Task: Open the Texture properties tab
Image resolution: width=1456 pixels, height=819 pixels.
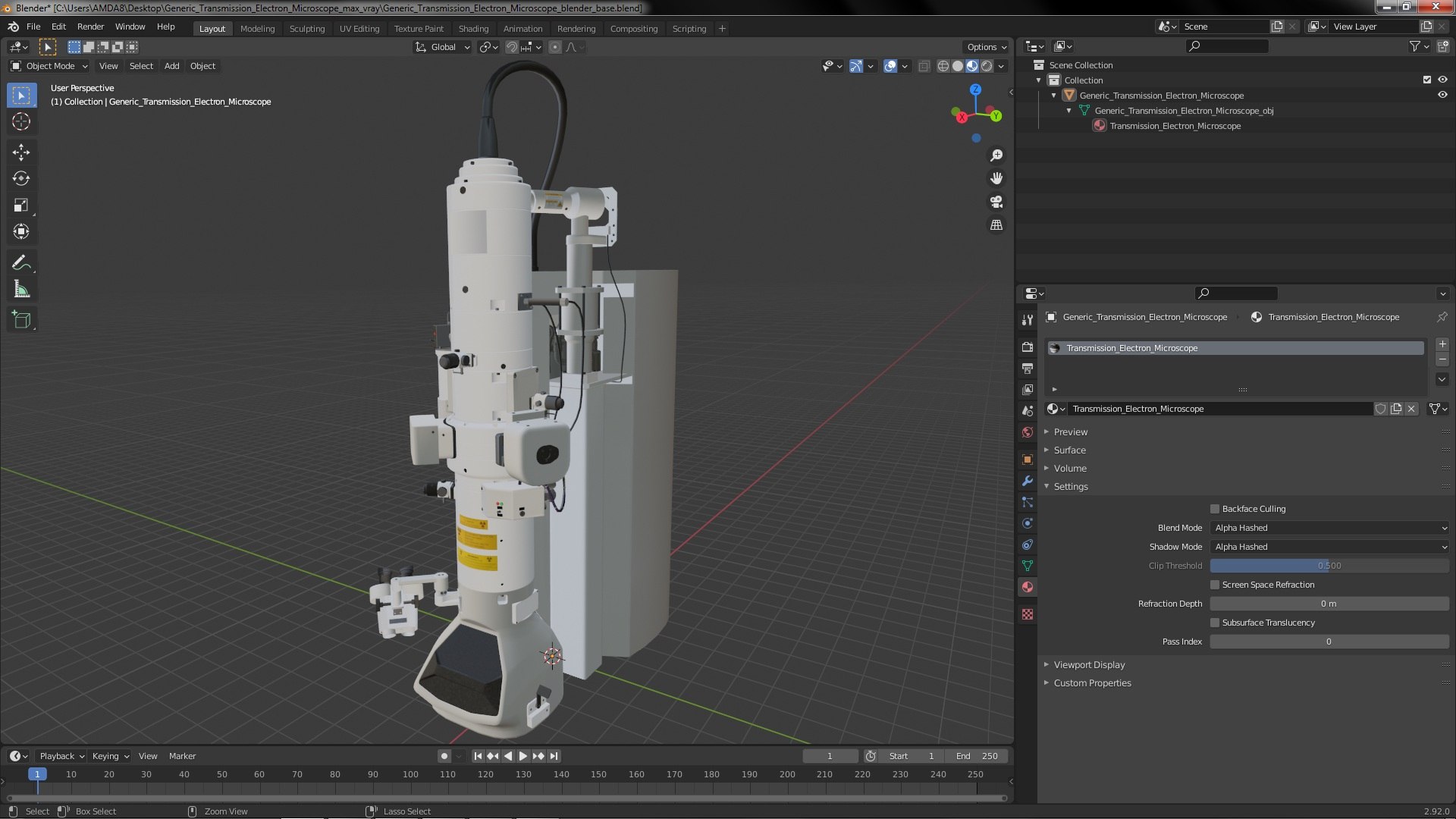Action: tap(1028, 614)
